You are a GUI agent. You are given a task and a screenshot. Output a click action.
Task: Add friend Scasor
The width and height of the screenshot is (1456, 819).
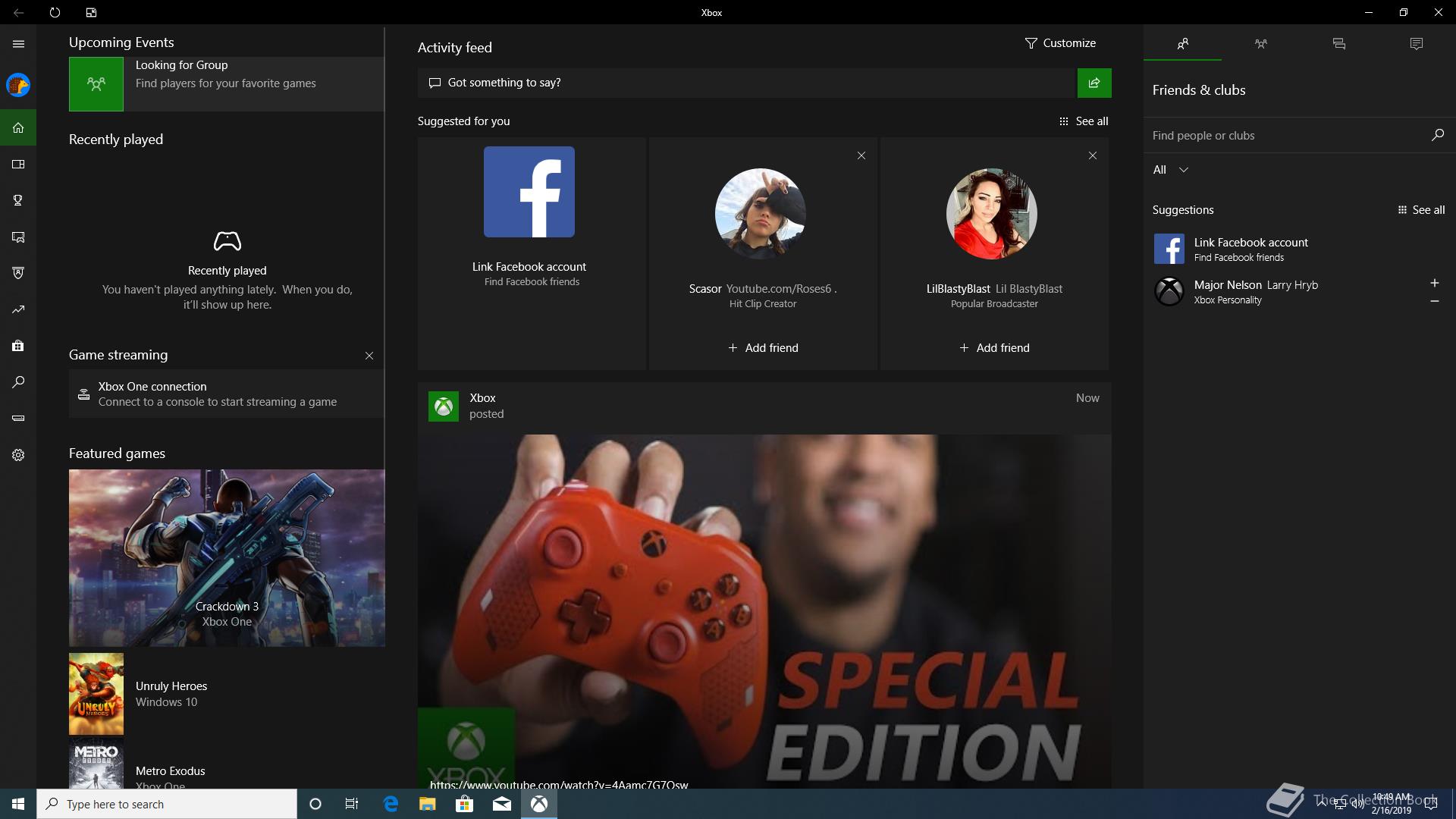pyautogui.click(x=763, y=348)
